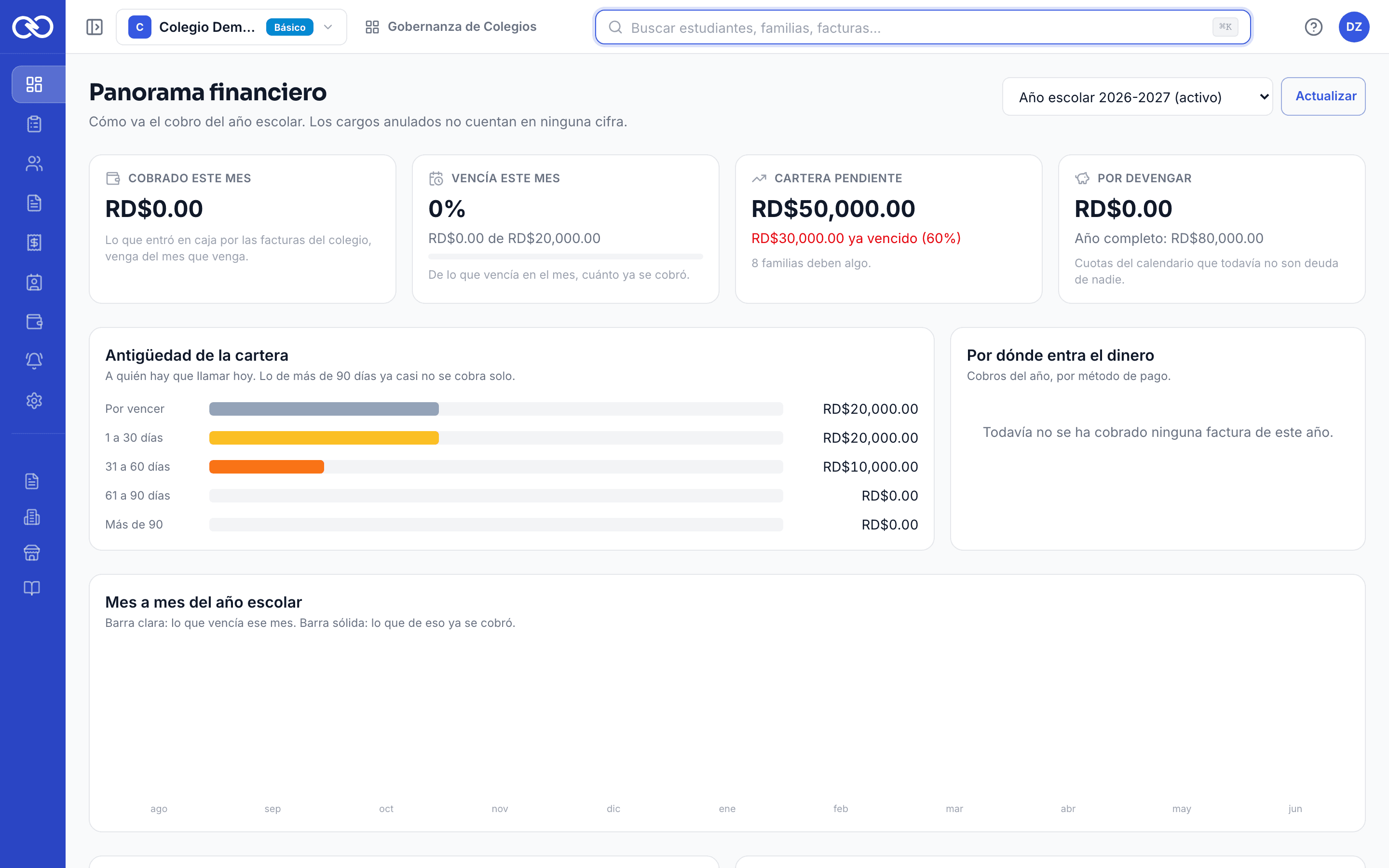Viewport: 1389px width, 868px height.
Task: Open the DZ user avatar menu
Action: pos(1354,27)
